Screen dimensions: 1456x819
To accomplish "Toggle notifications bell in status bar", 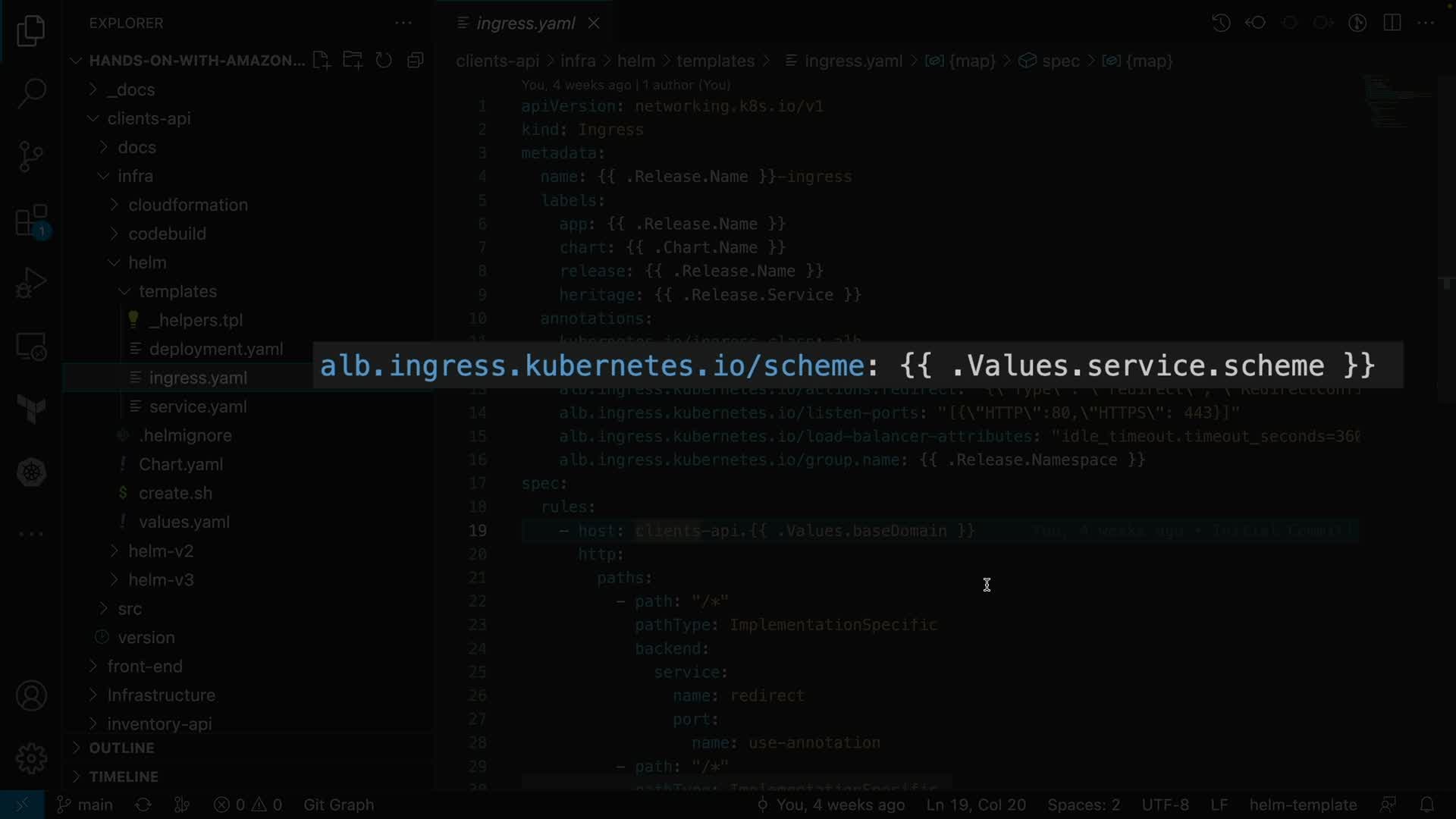I will pos(1426,805).
